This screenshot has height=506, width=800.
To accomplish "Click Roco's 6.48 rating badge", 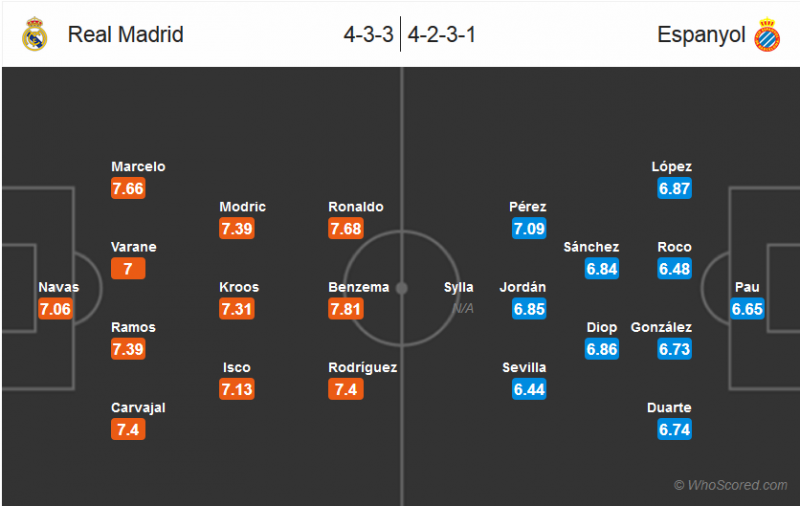I will [x=674, y=269].
